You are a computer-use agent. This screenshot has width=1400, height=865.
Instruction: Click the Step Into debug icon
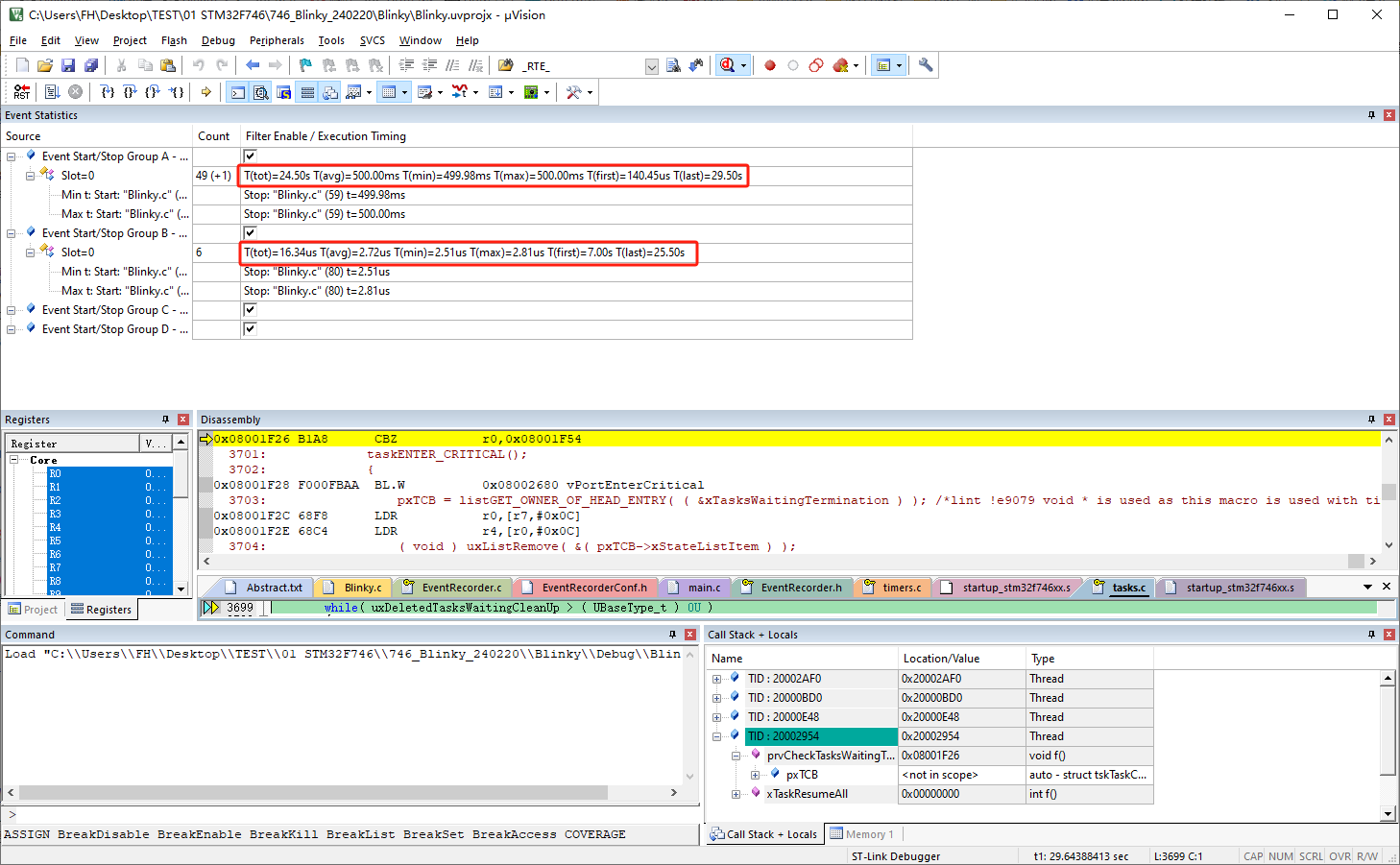point(108,92)
